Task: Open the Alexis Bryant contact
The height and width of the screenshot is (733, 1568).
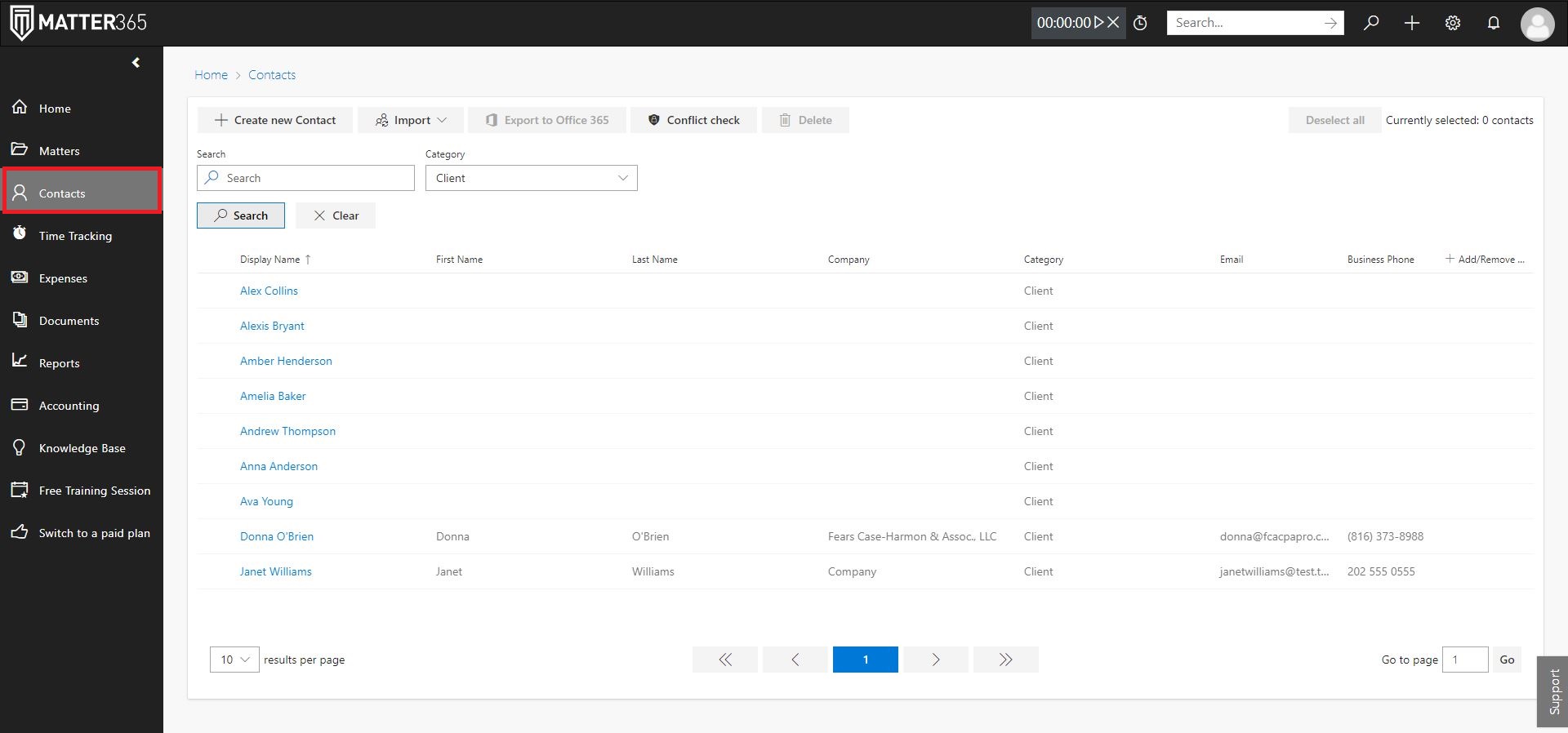Action: [x=272, y=326]
